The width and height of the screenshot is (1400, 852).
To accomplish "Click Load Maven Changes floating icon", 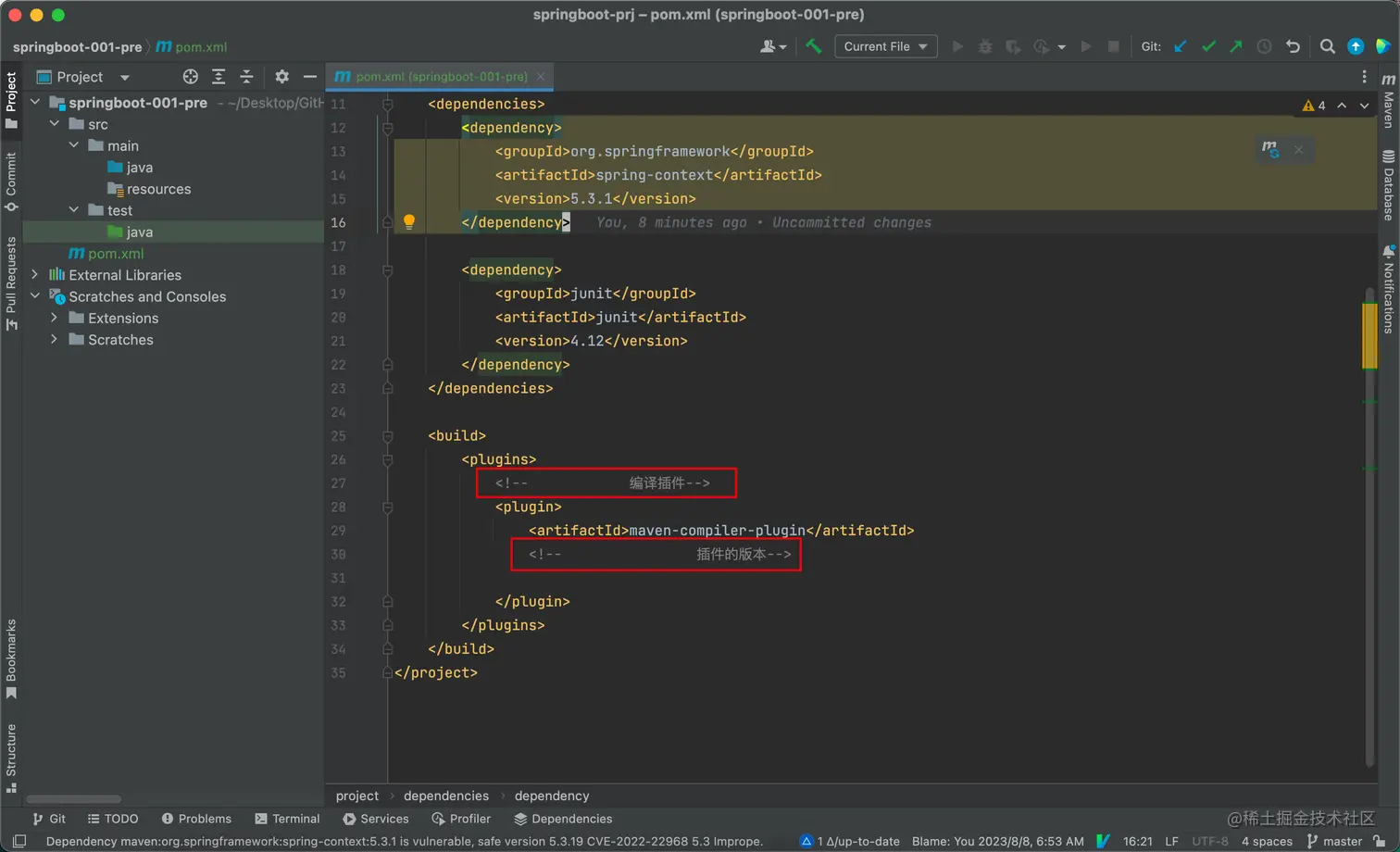I will (x=1270, y=149).
